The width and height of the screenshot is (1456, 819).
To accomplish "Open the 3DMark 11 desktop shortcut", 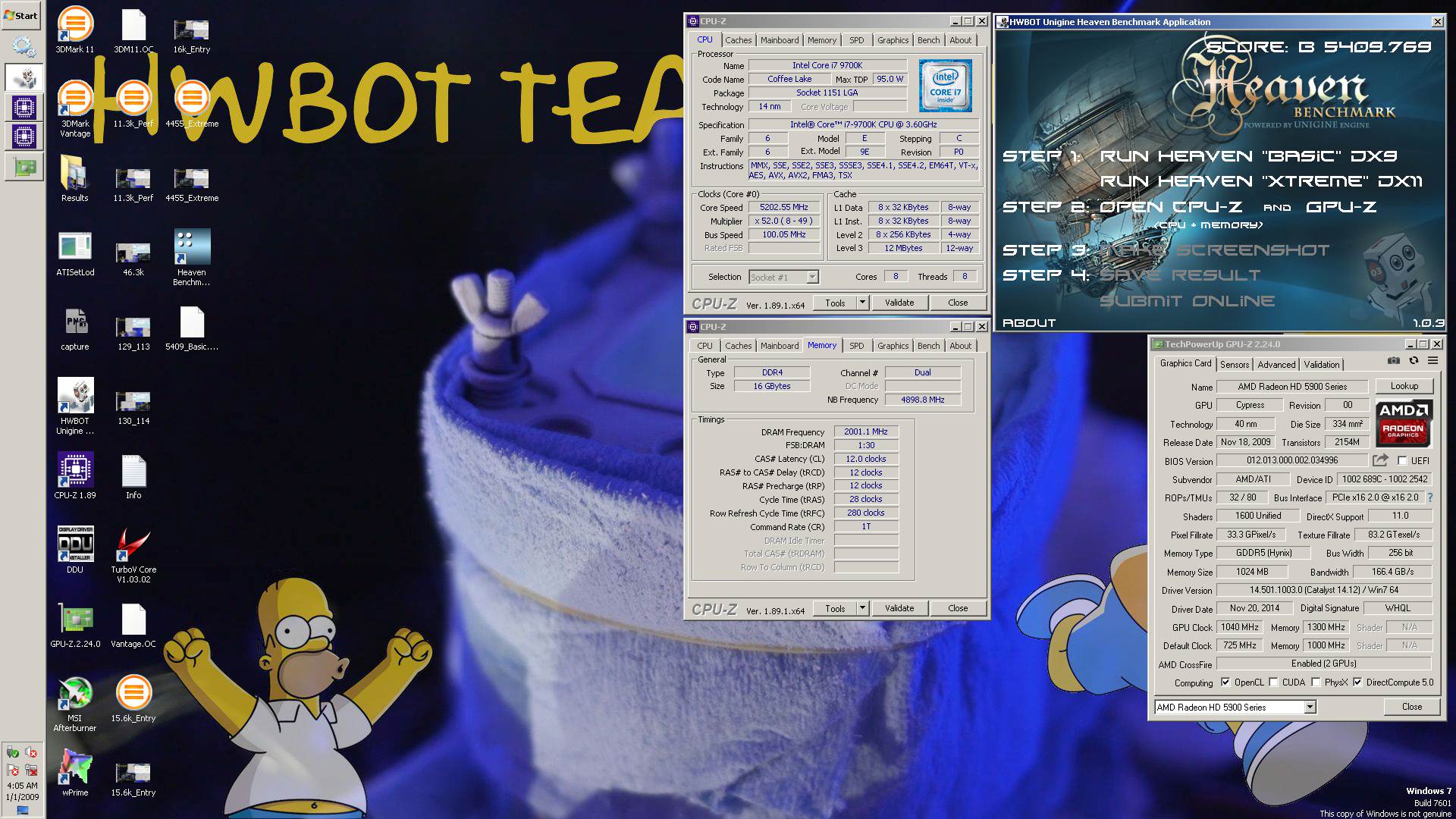I will [75, 30].
